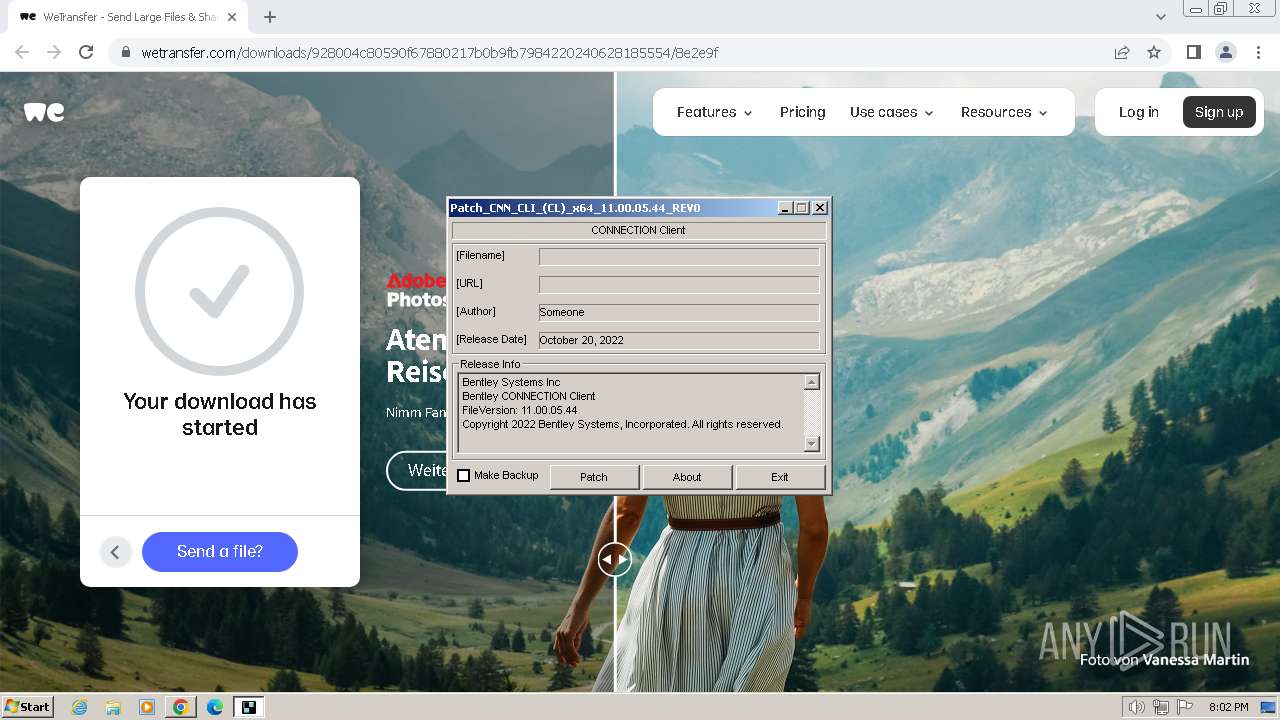Click the Filename field in patcher
The height and width of the screenshot is (720, 1280).
679,257
